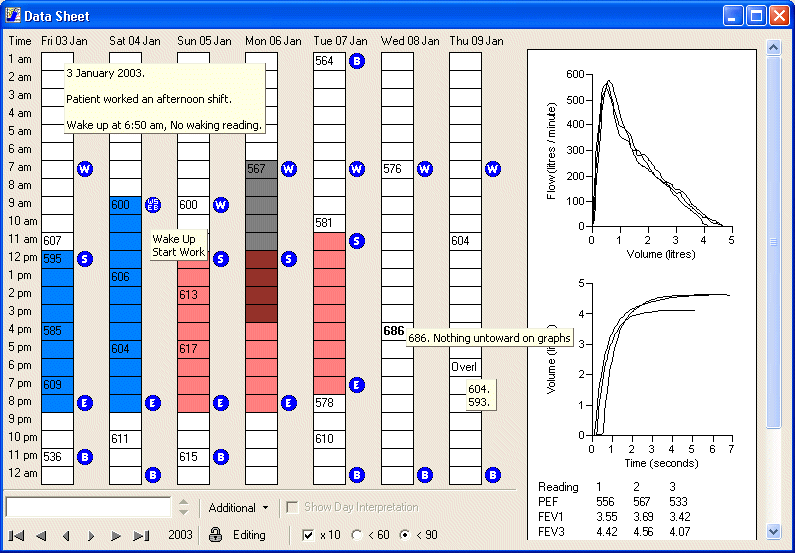The height and width of the screenshot is (553, 795).
Task: Click the End work marker on Fri 03 Jan
Action: pos(85,403)
